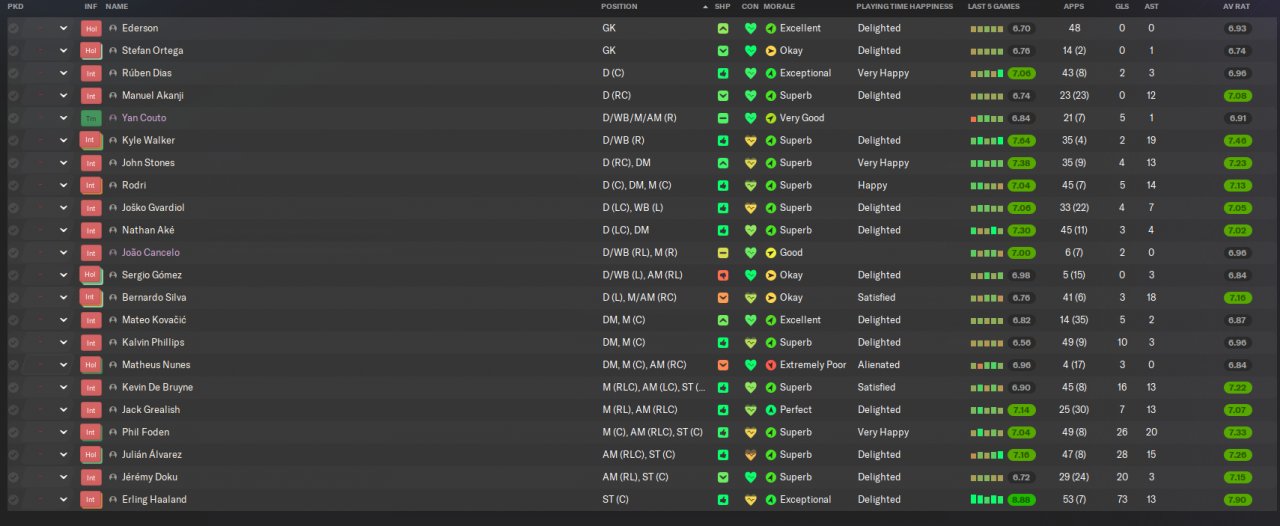
Task: Click Sergio Gómez's red sharpness icon
Action: [723, 275]
